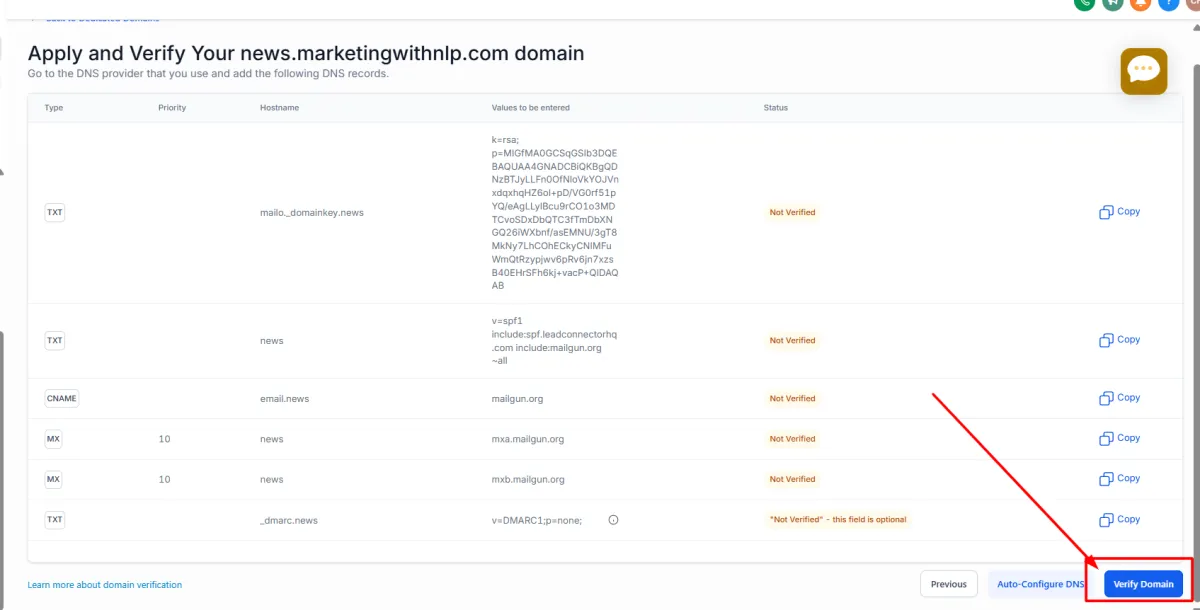1200x610 pixels.
Task: Click the DKIM key value text
Action: coord(554,212)
